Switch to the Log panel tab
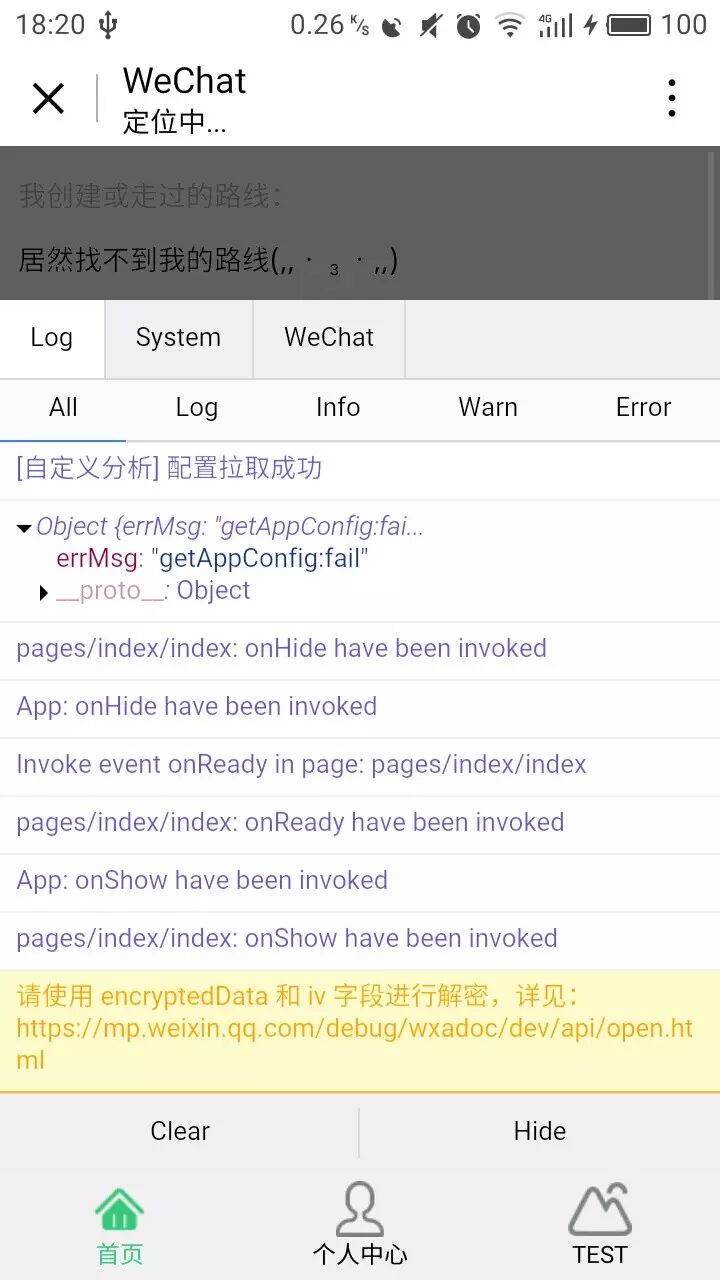The image size is (720, 1280). coord(52,339)
